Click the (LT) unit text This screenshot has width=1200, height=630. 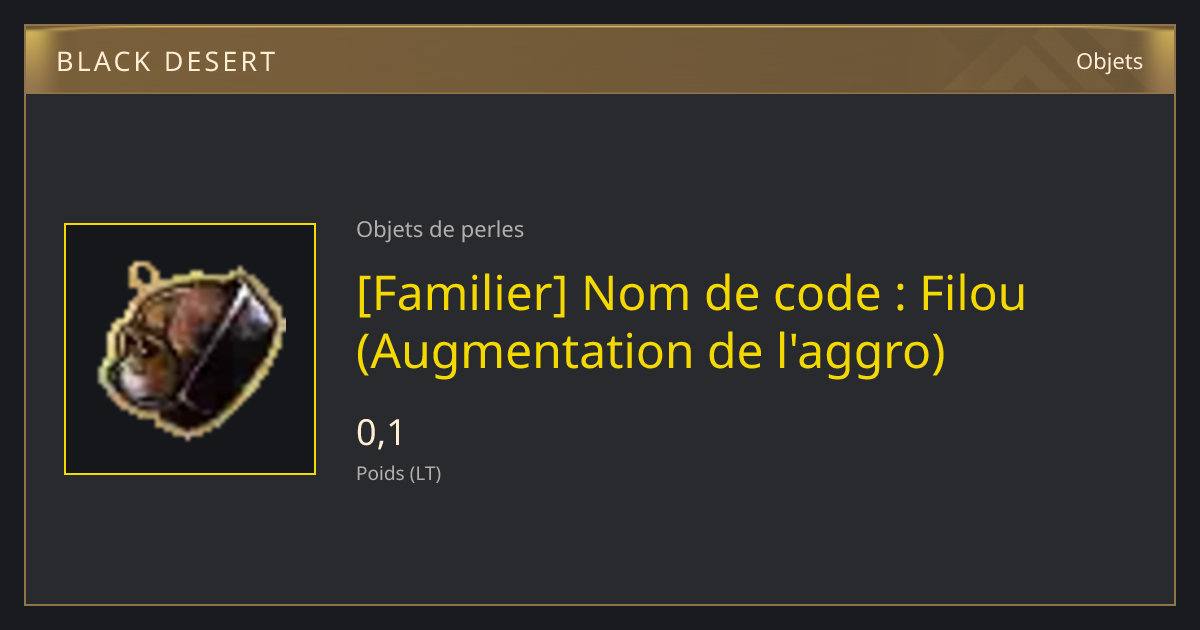coord(425,474)
